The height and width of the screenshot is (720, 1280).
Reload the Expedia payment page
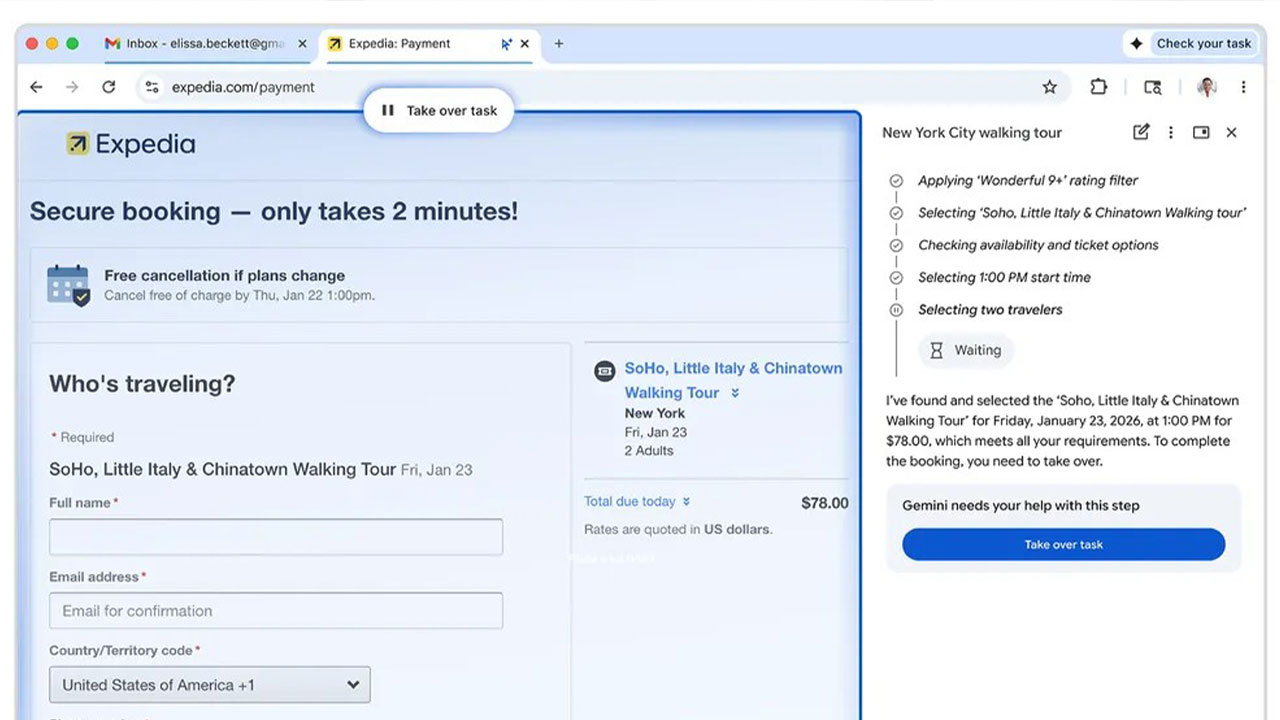pyautogui.click(x=108, y=87)
